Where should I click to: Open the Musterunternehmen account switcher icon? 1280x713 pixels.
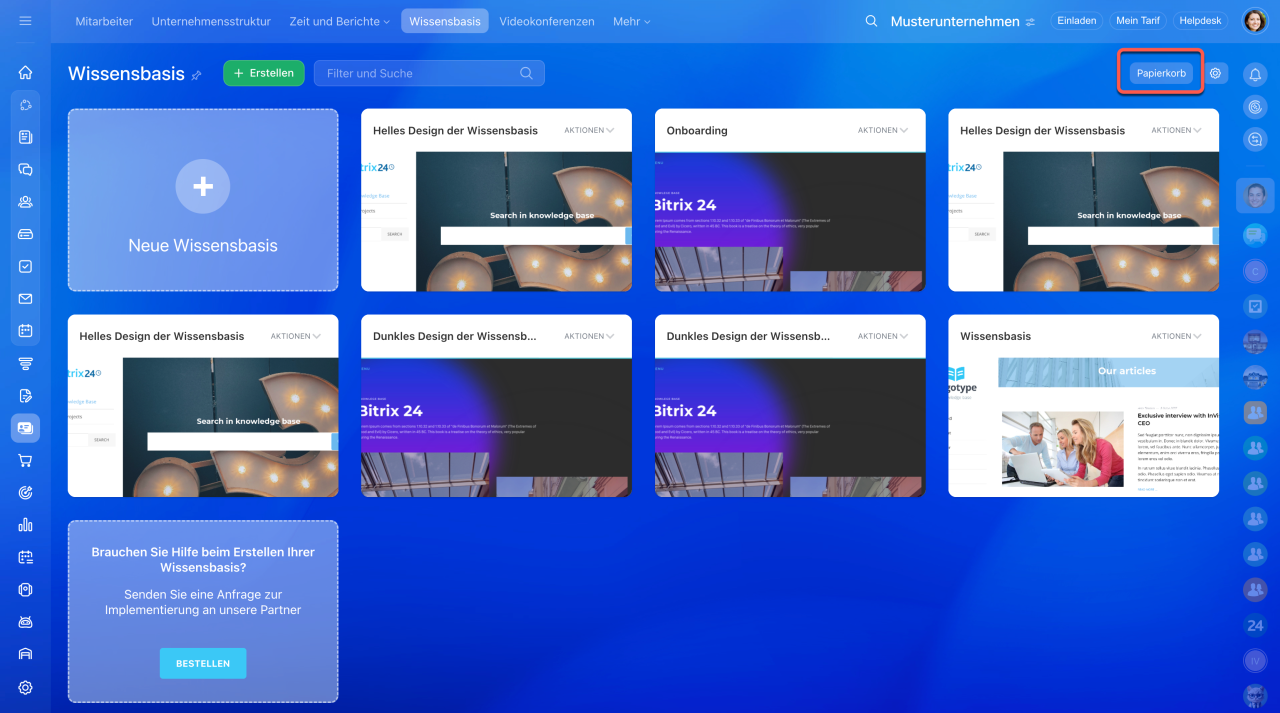[x=1030, y=22]
